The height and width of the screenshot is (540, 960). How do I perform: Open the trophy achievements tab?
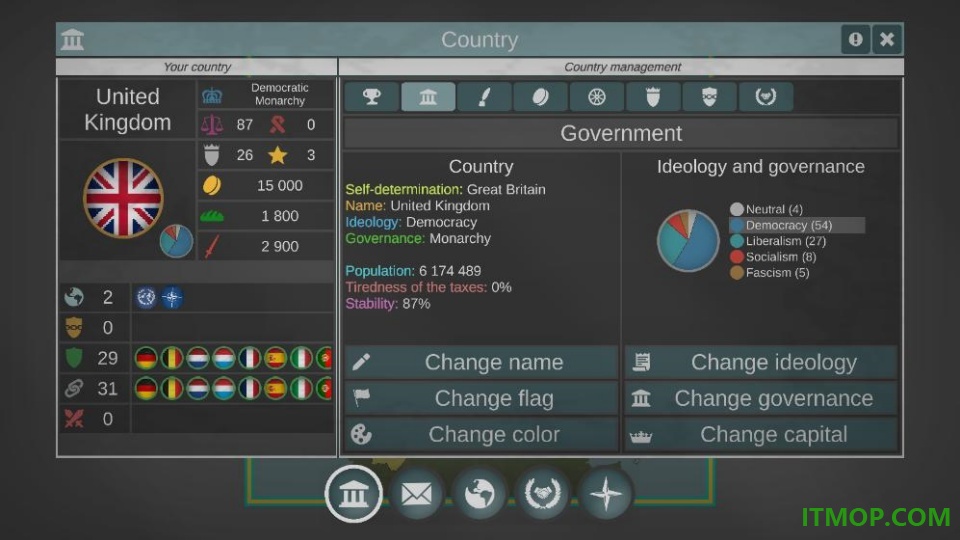(x=372, y=97)
